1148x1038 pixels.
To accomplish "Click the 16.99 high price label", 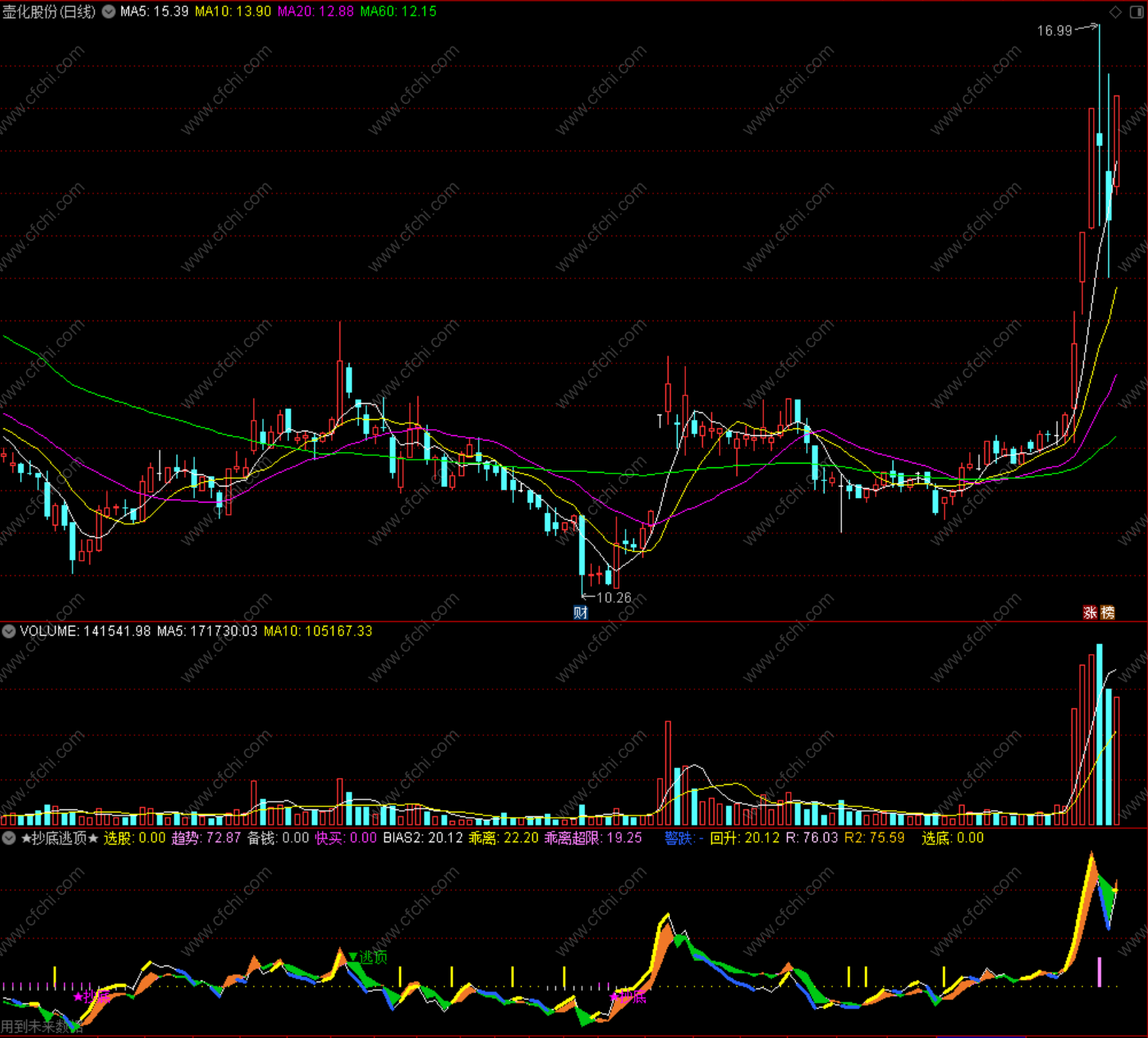I will 1055,31.
